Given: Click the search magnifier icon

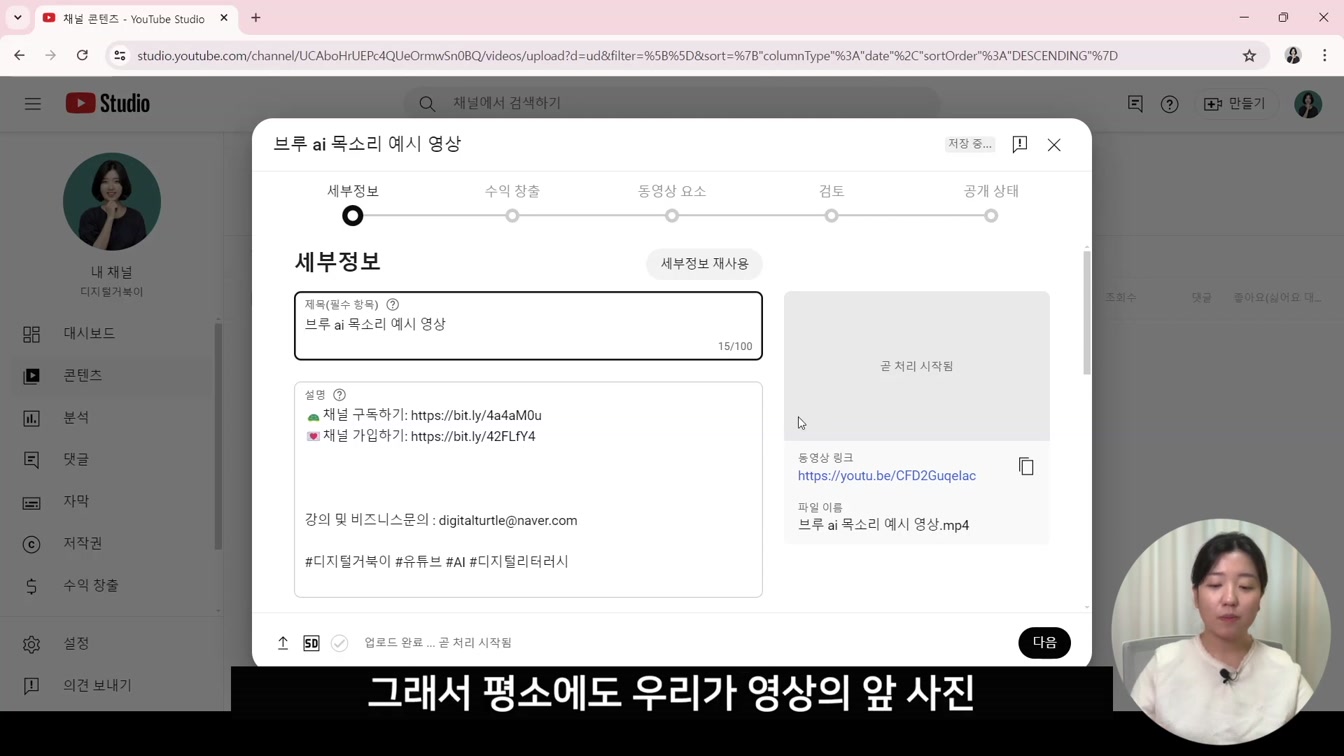Looking at the screenshot, I should (427, 103).
